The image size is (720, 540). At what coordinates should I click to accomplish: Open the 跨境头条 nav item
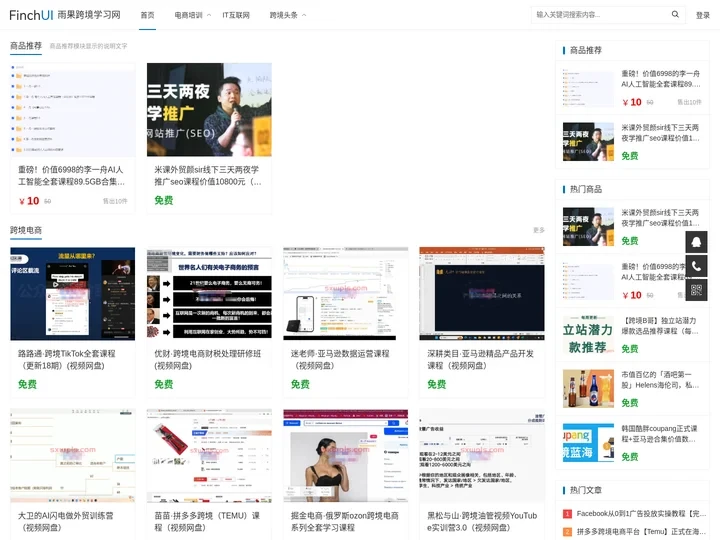click(283, 15)
